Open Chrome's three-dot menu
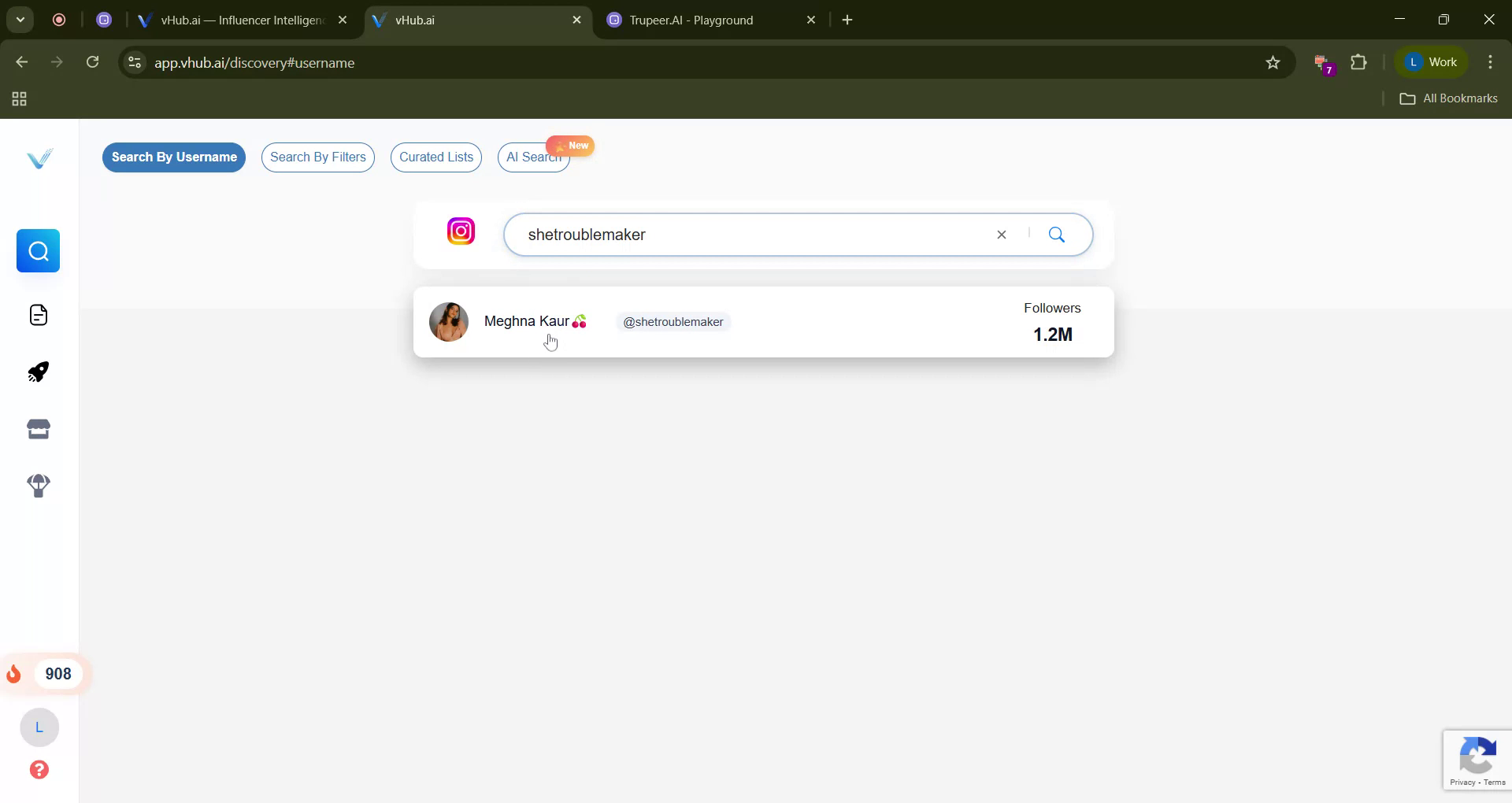The image size is (1512, 803). tap(1490, 62)
